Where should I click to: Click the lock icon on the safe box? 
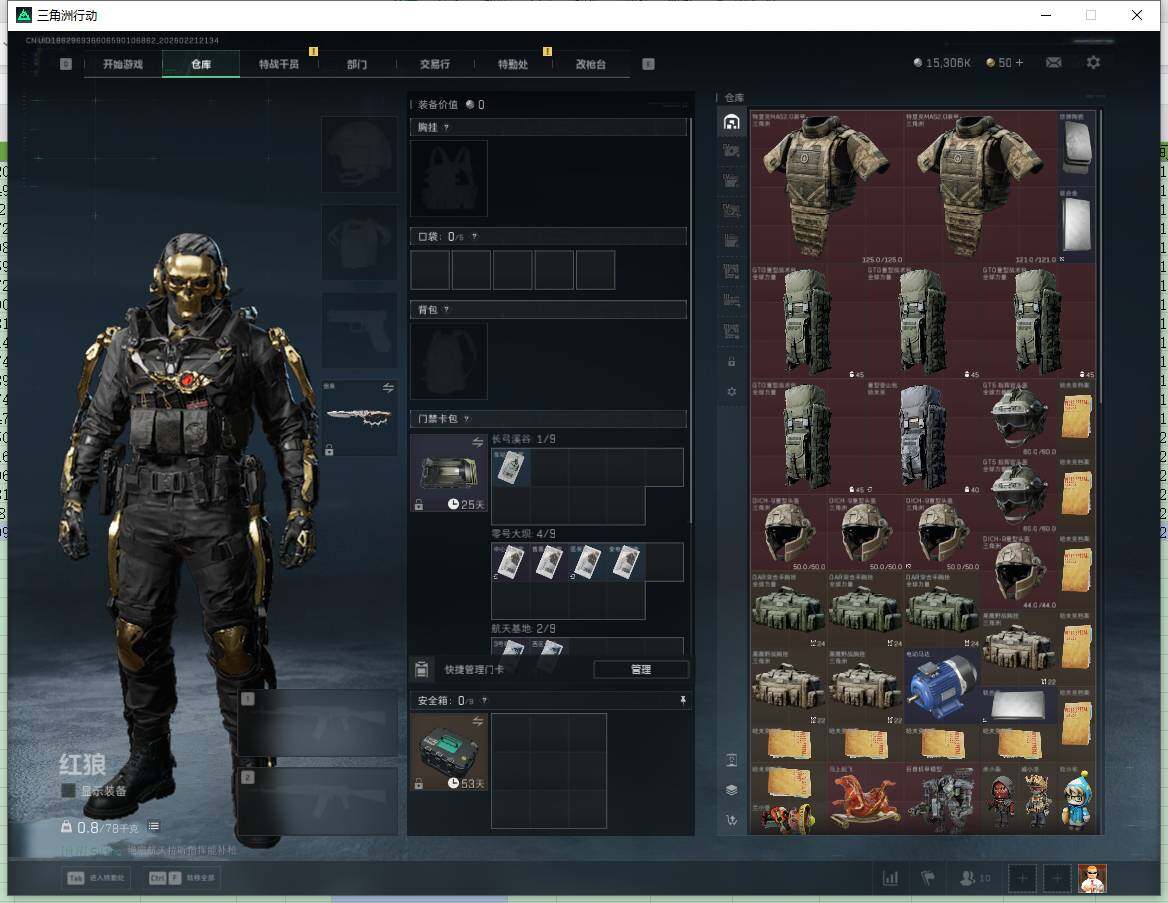pyautogui.click(x=419, y=784)
